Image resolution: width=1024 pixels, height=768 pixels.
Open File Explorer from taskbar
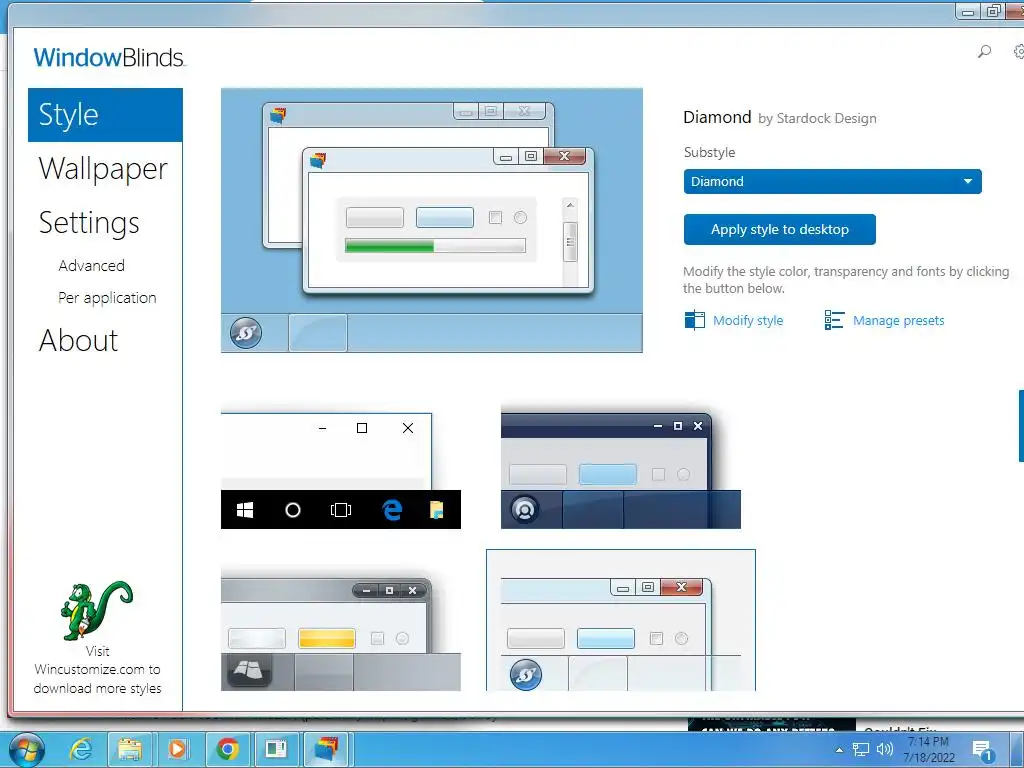129,750
